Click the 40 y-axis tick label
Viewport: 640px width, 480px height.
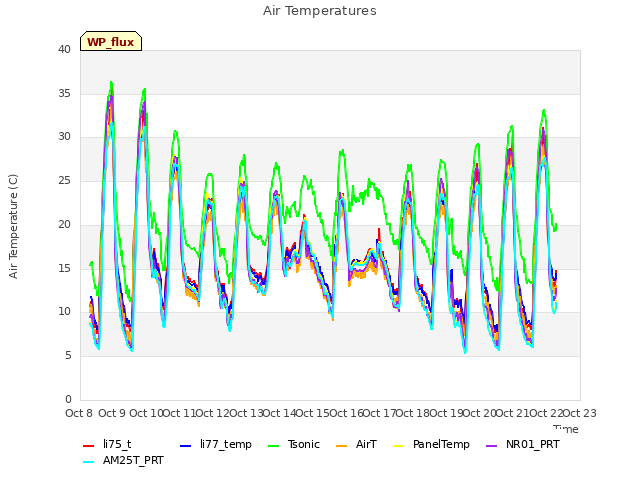(64, 49)
